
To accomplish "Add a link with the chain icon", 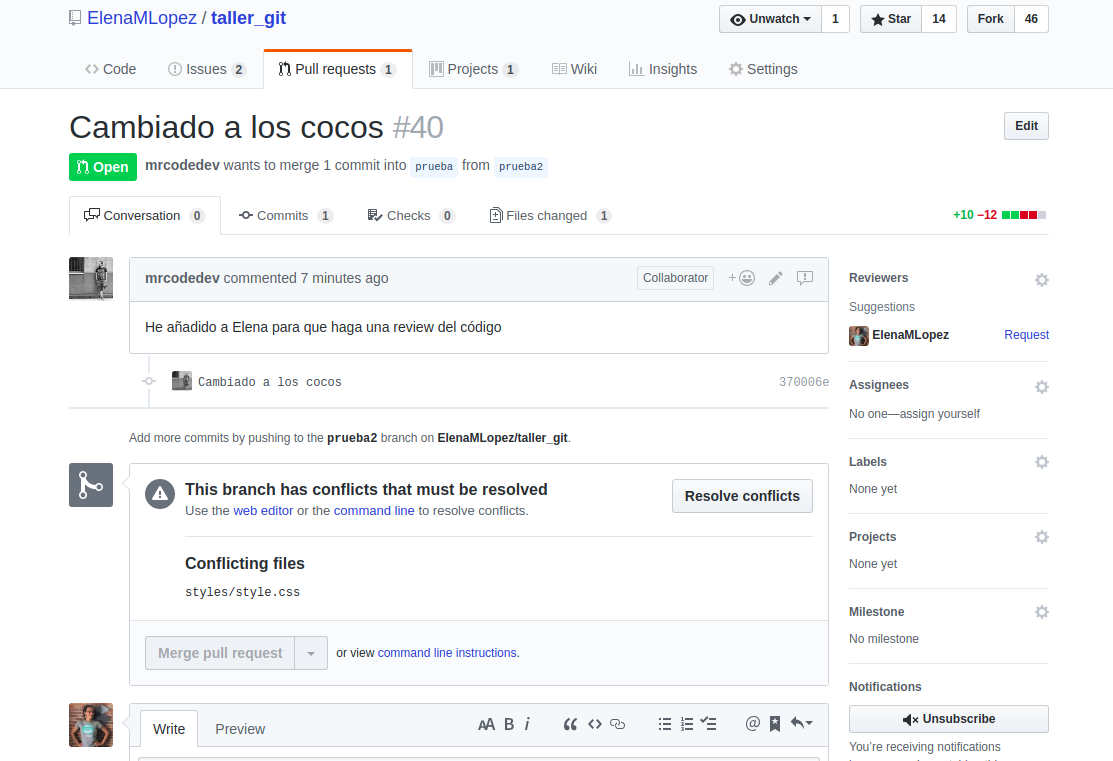I will pos(618,724).
